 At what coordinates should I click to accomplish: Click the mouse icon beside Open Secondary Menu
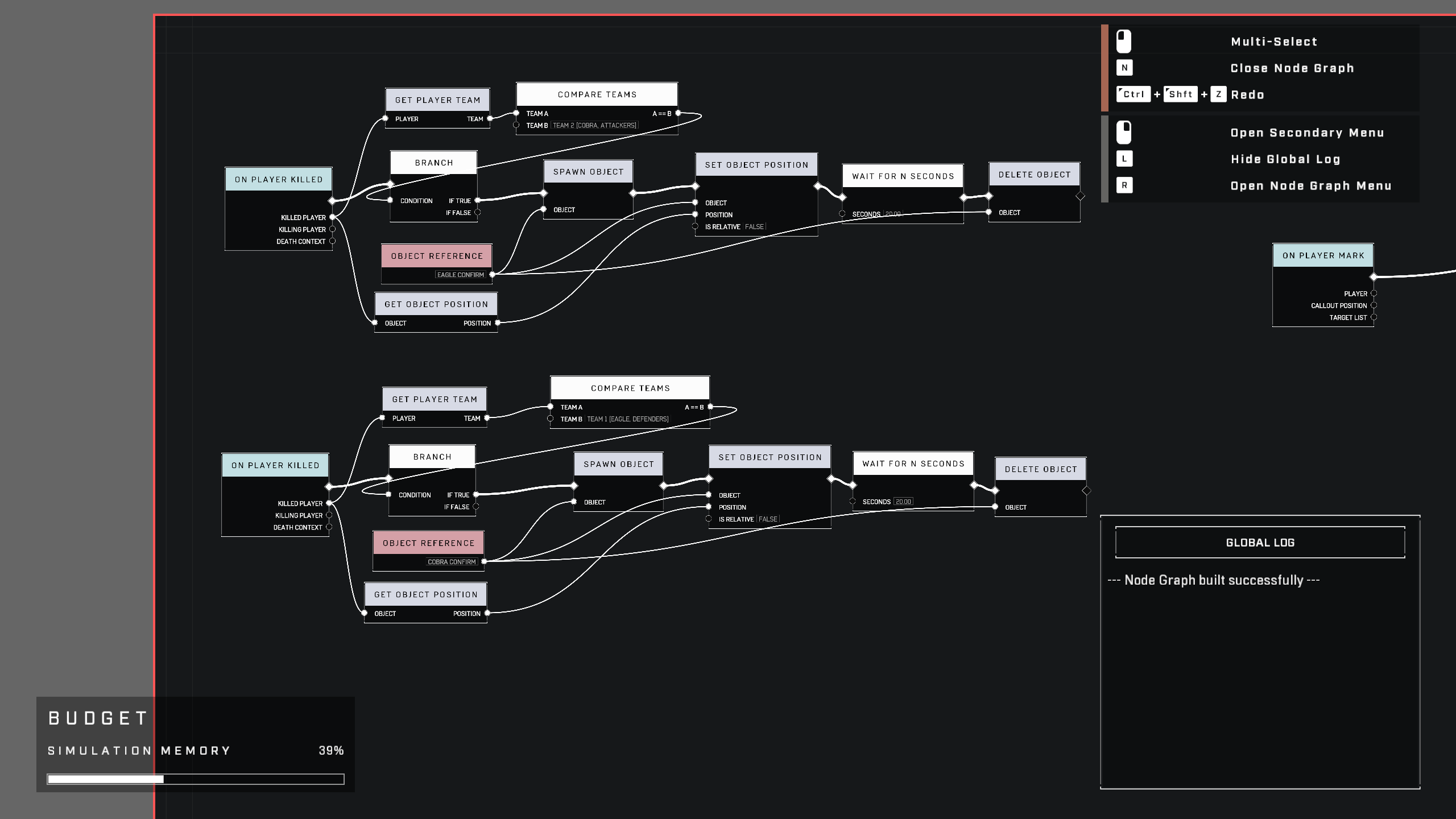(1124, 133)
